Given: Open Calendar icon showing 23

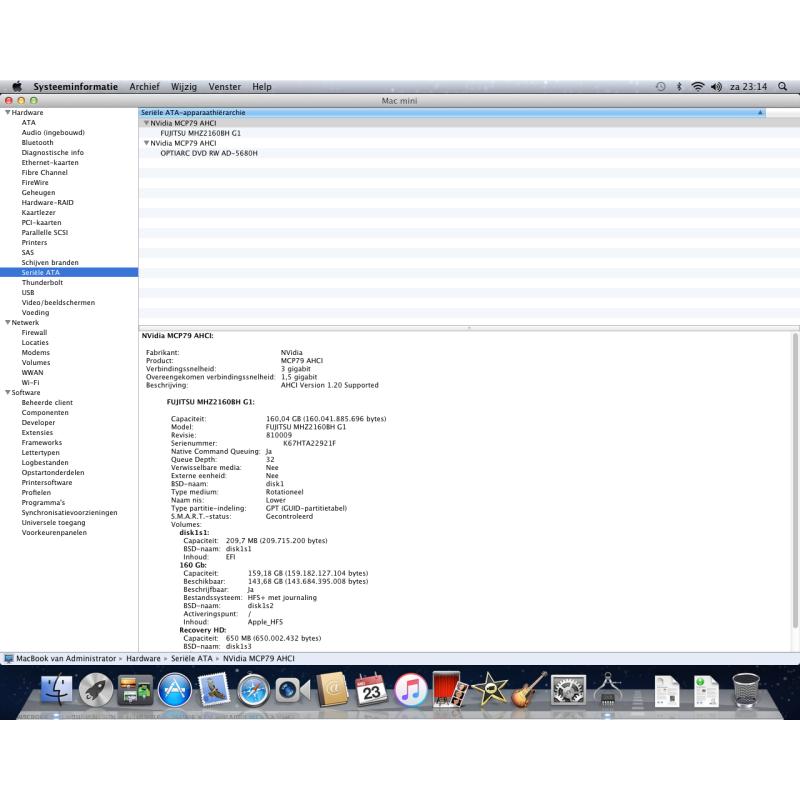Looking at the screenshot, I should 371,689.
